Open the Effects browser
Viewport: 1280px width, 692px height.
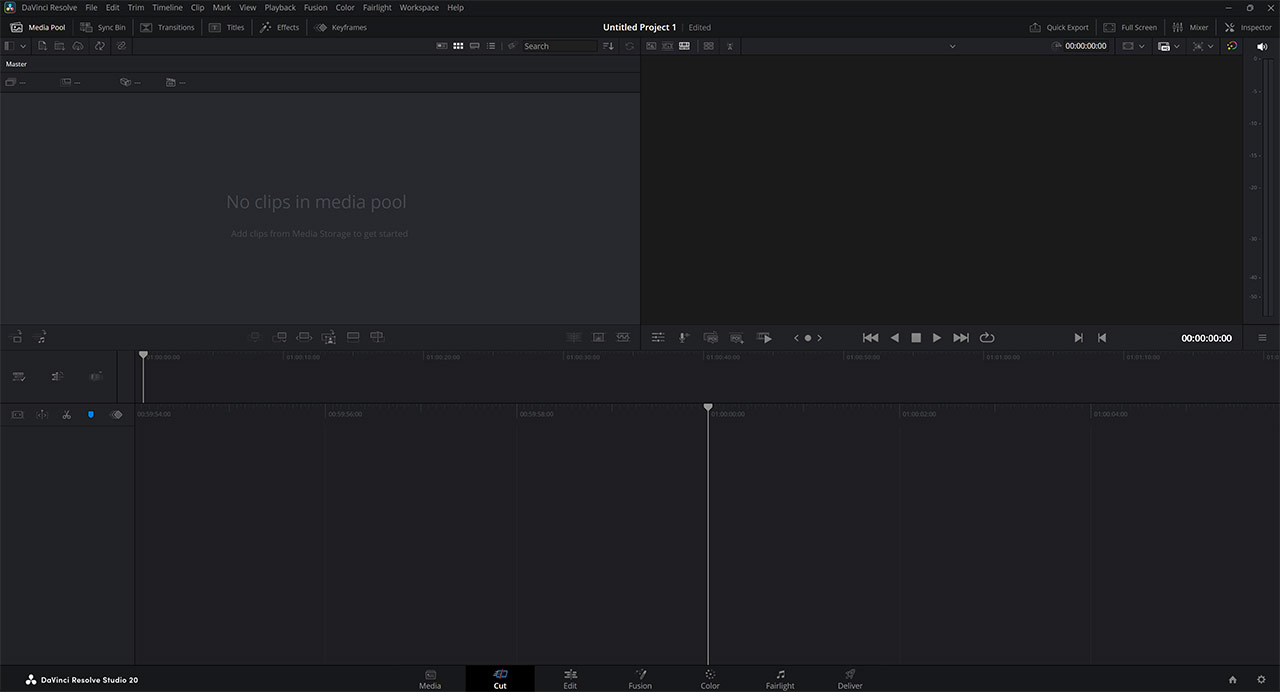[x=279, y=27]
